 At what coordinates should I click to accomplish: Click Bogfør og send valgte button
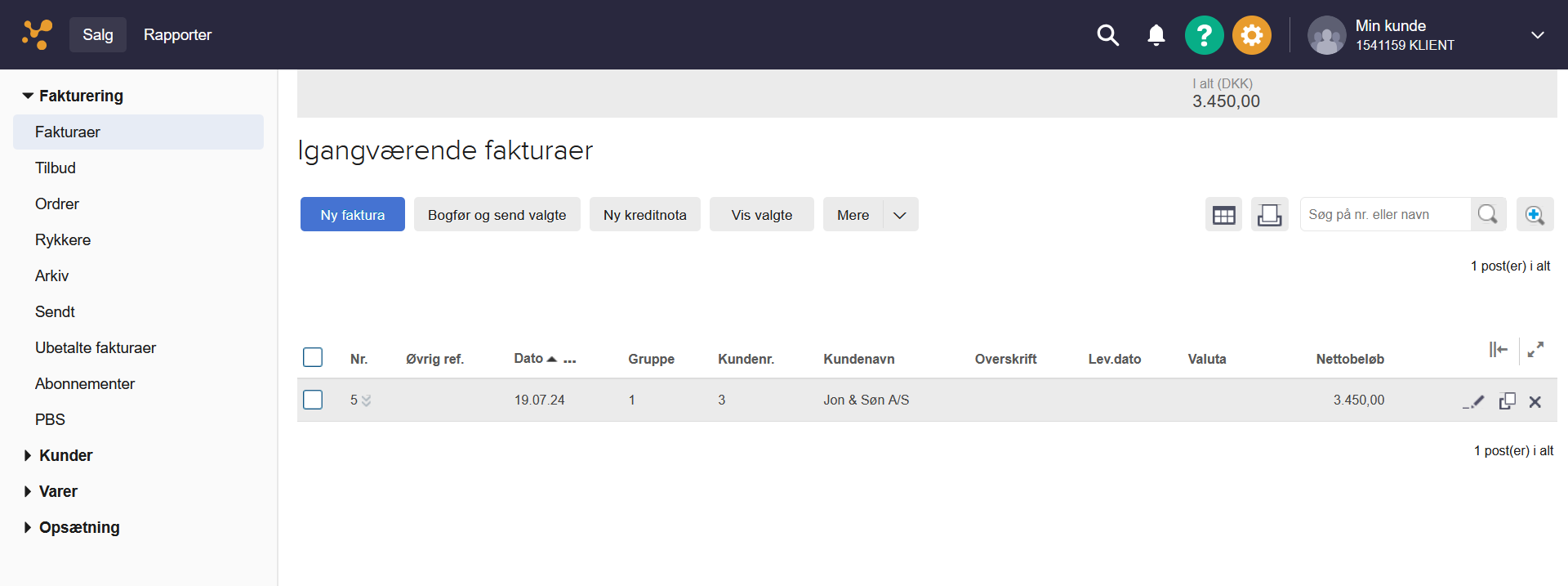click(497, 215)
